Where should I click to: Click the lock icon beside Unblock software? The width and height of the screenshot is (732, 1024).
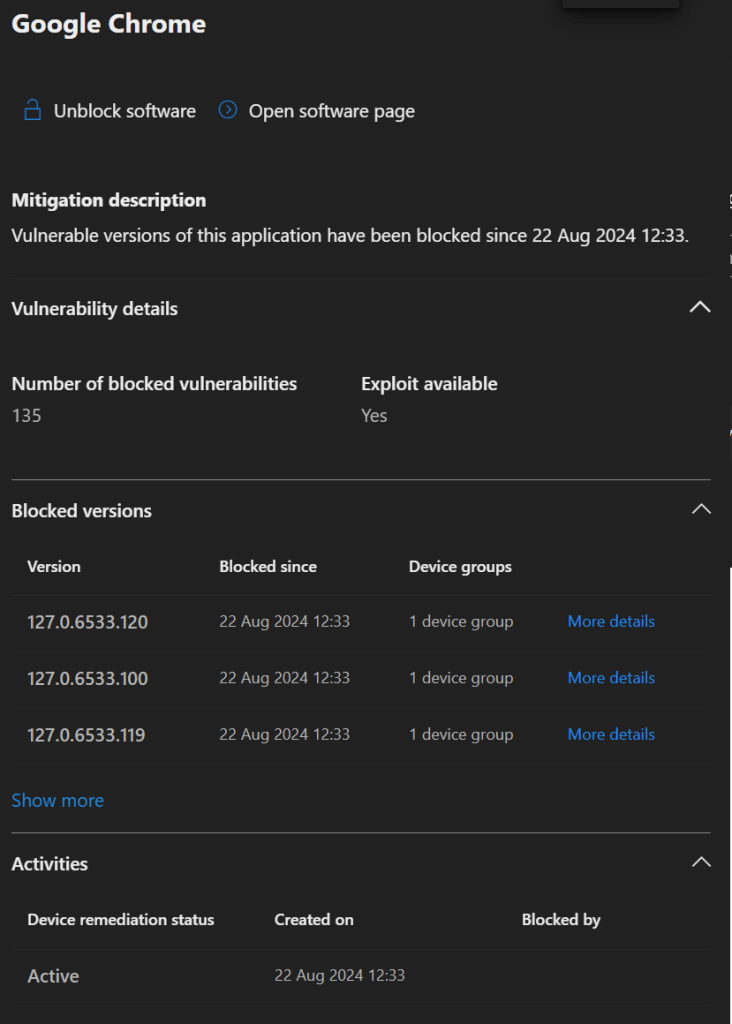tap(33, 110)
